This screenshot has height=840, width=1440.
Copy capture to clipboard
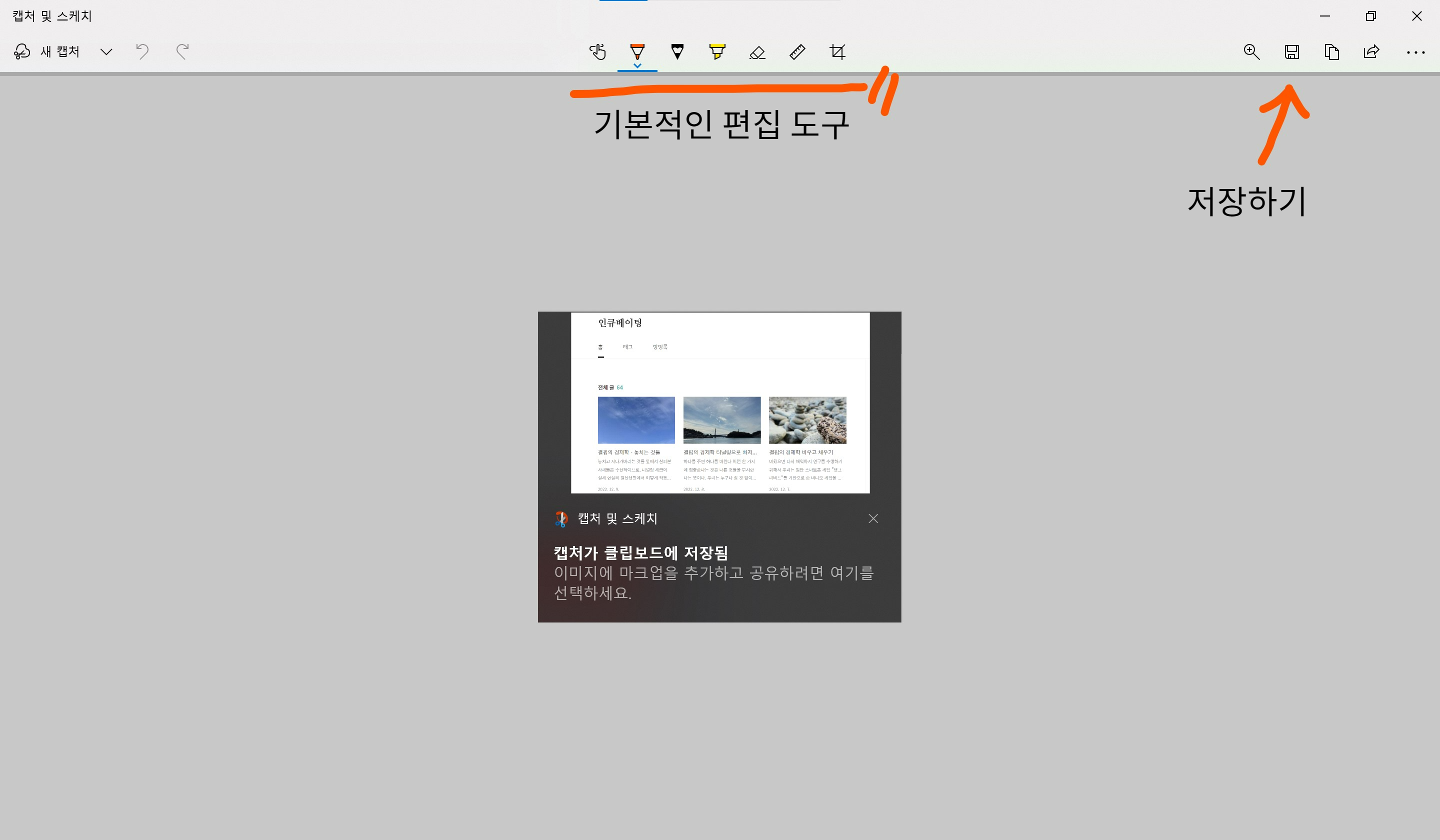1331,52
